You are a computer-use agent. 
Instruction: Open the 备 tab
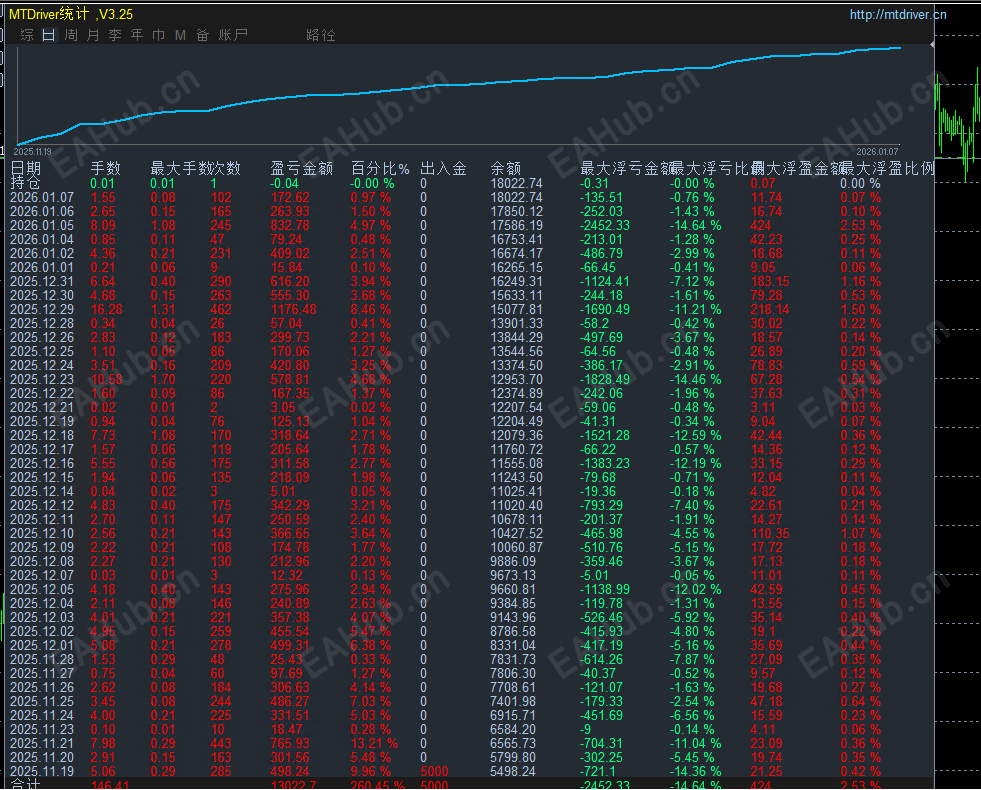(202, 35)
